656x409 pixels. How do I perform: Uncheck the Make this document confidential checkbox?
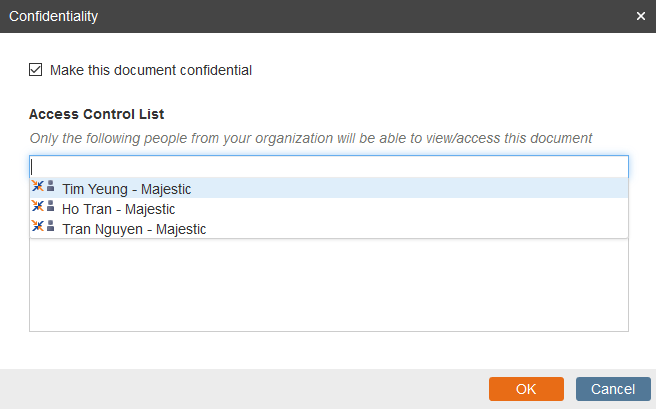click(x=36, y=69)
